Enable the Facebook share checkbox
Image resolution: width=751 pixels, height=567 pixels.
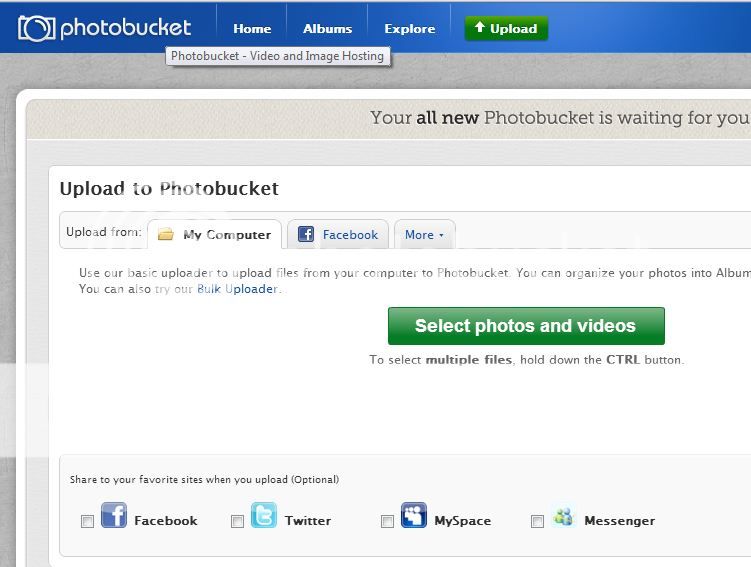88,521
